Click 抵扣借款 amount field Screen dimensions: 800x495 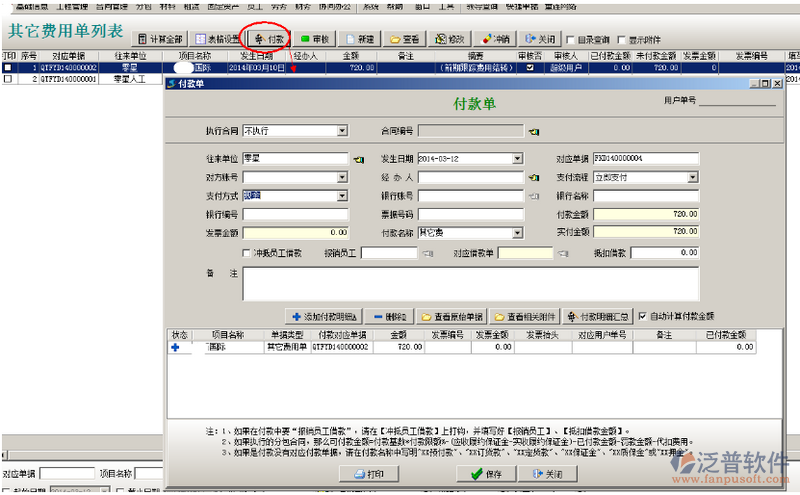[664, 253]
